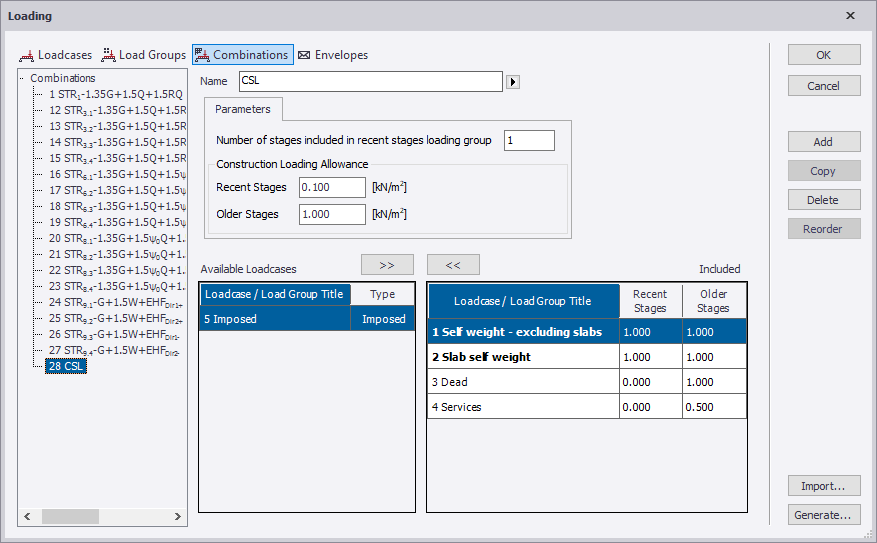Viewport: 877px width, 543px height.
Task: Click the number of stages input field
Action: click(x=529, y=141)
